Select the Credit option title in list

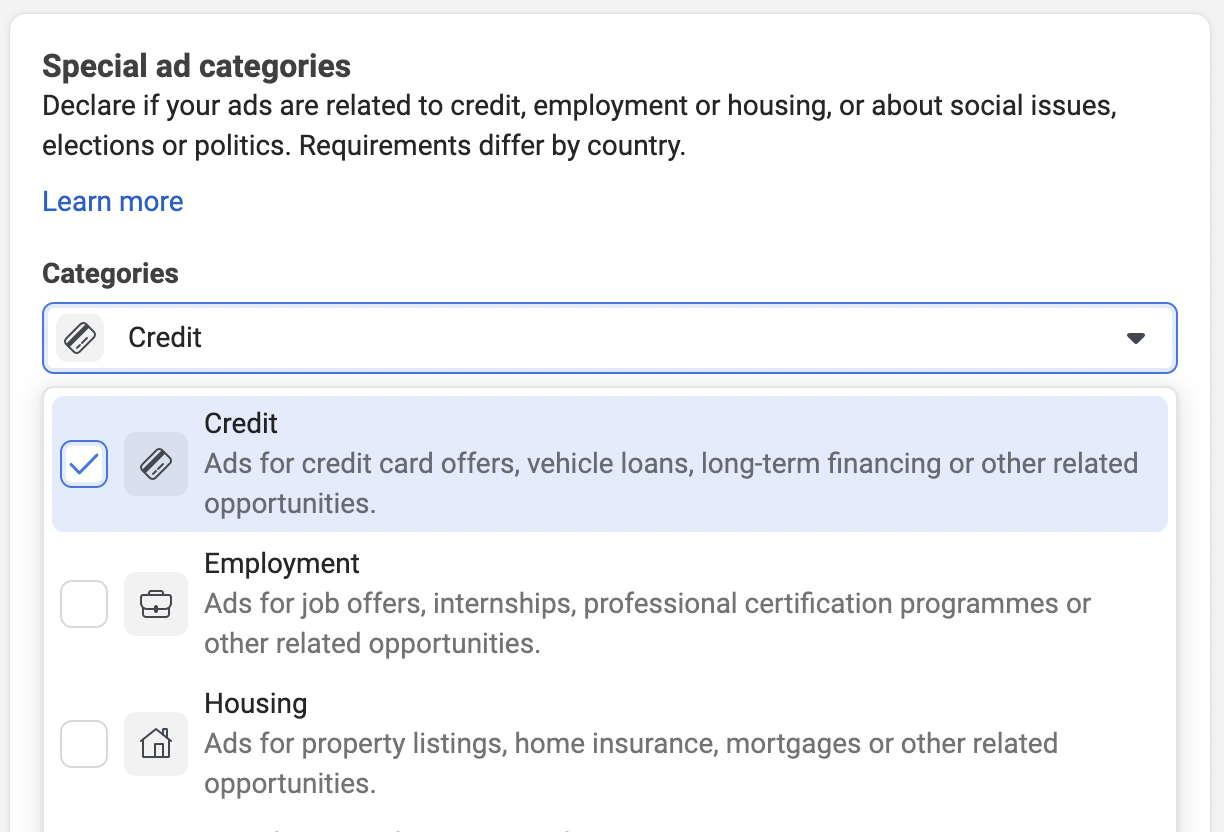(241, 424)
